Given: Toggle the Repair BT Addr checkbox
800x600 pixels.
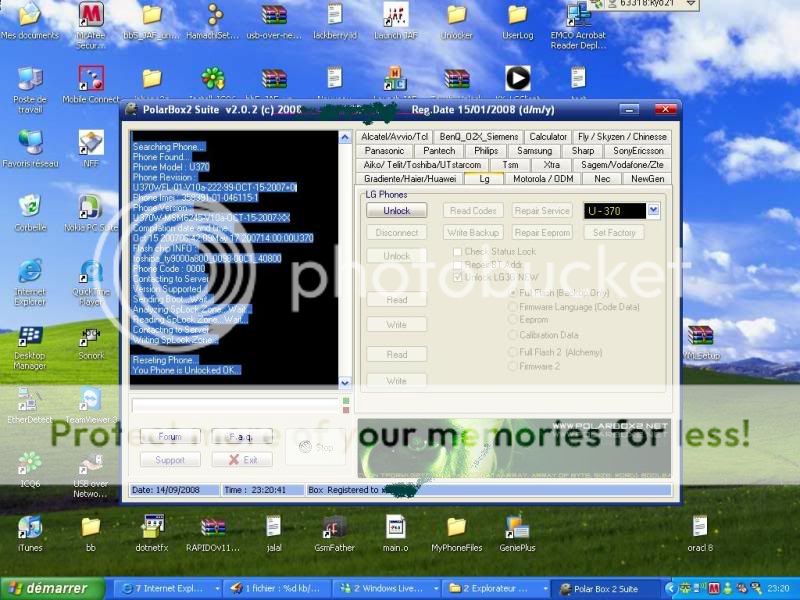Looking at the screenshot, I should point(458,265).
